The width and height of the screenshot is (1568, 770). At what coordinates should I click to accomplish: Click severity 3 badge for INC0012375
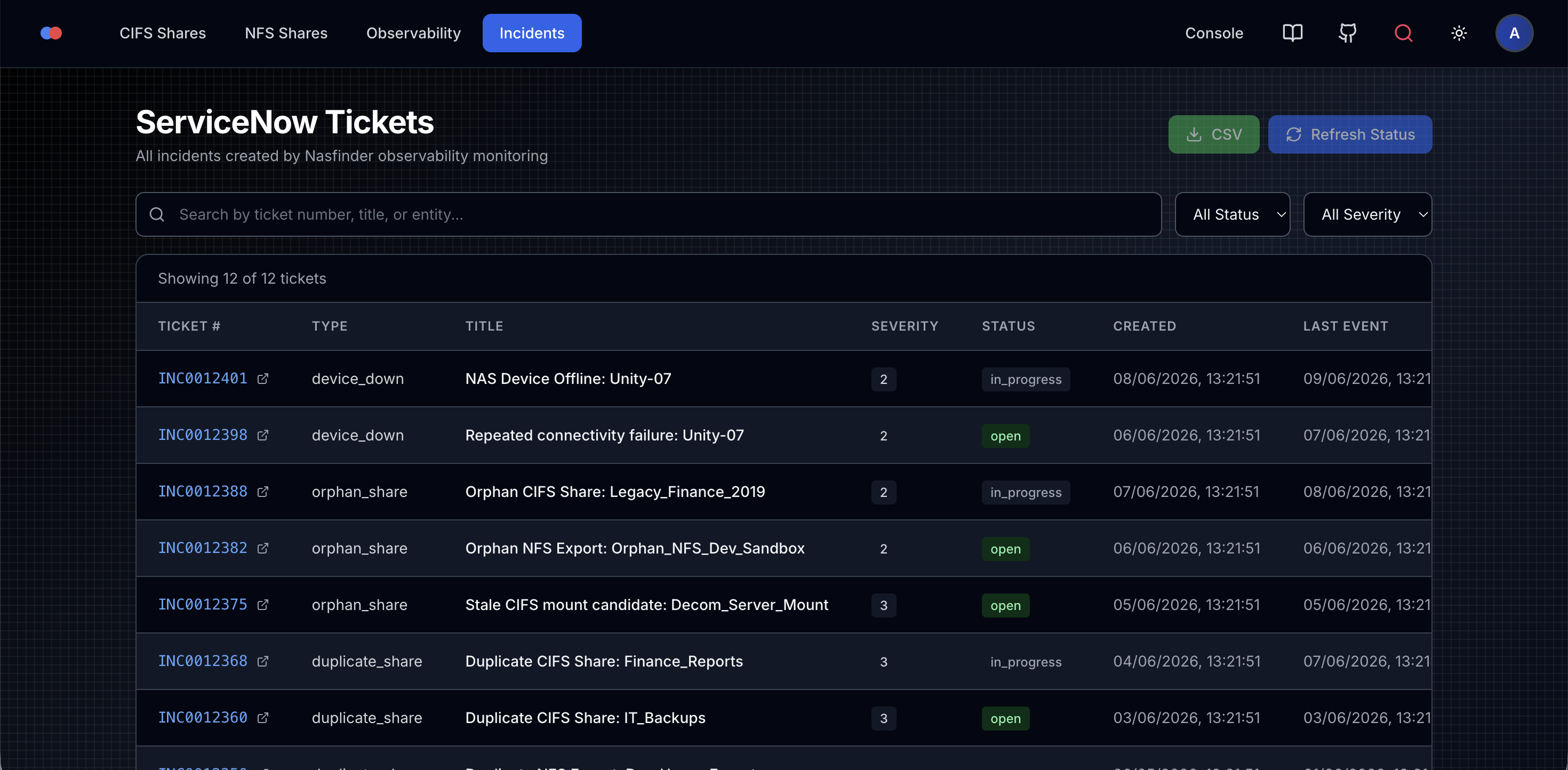883,606
